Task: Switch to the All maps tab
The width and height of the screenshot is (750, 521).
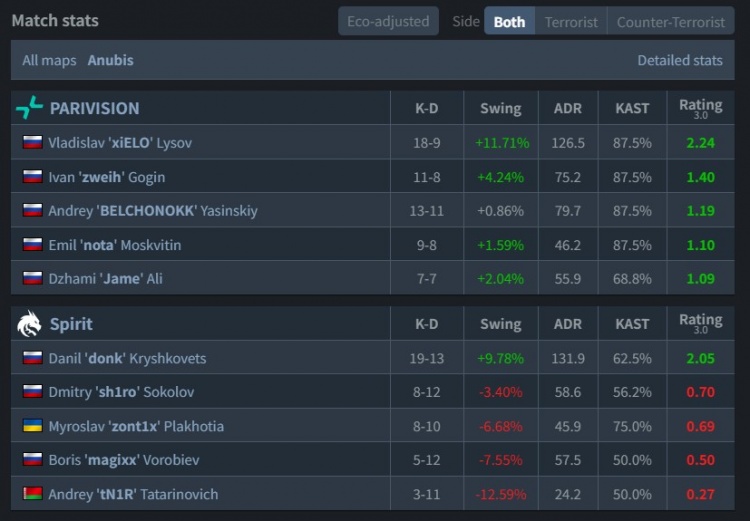Action: tap(50, 60)
